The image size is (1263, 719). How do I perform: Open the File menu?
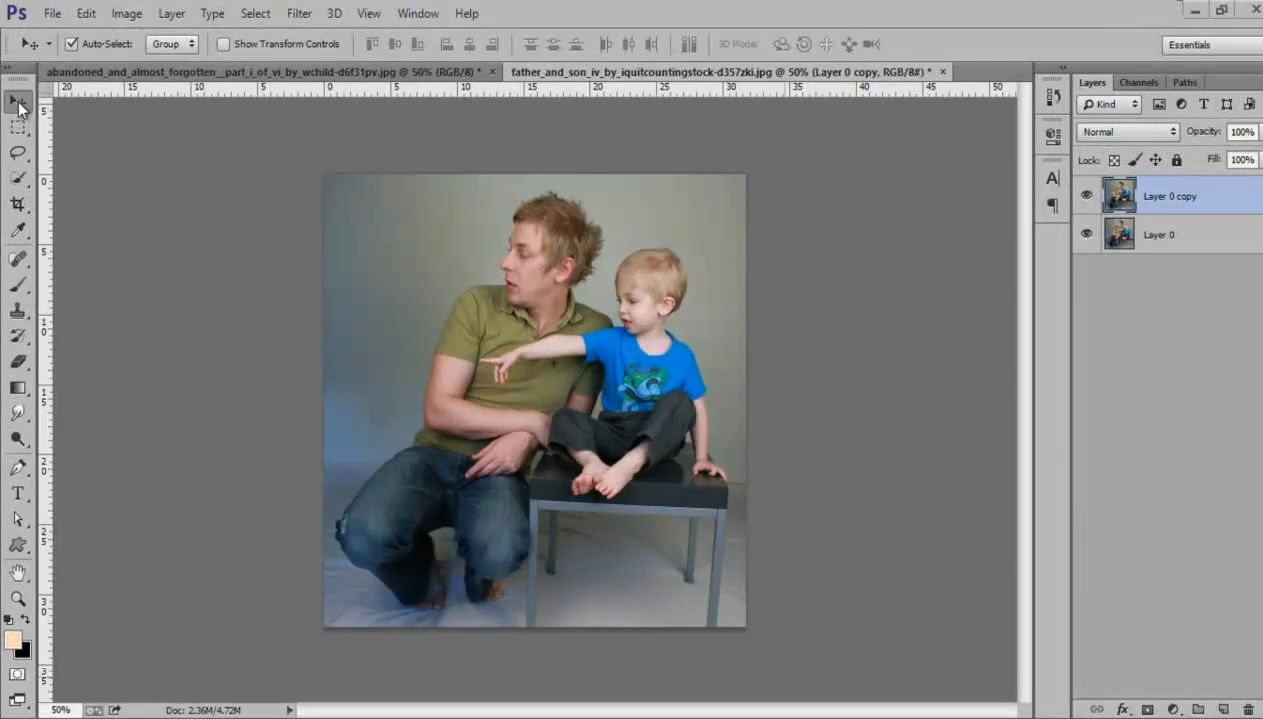coord(52,14)
